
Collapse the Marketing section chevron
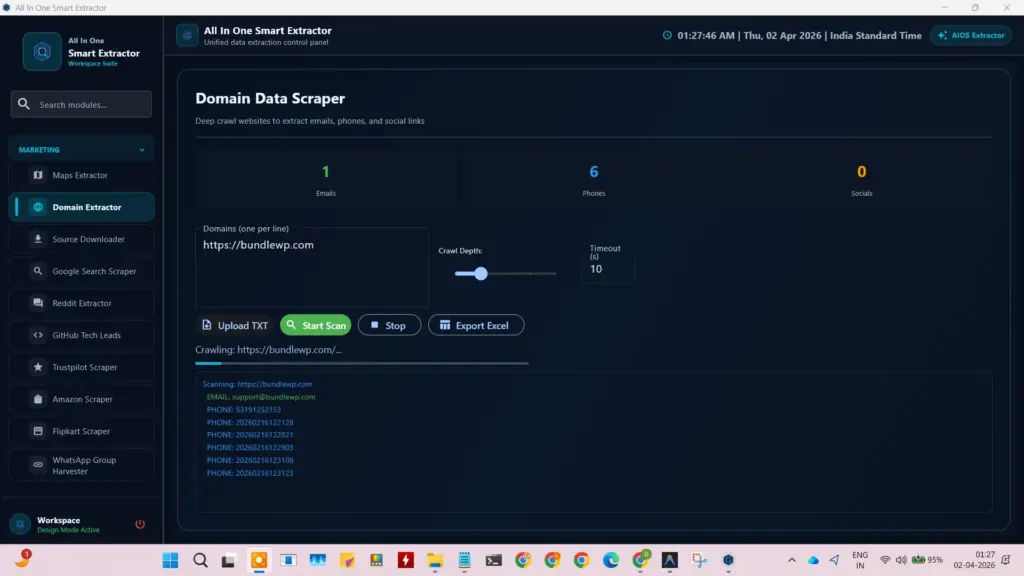click(142, 150)
